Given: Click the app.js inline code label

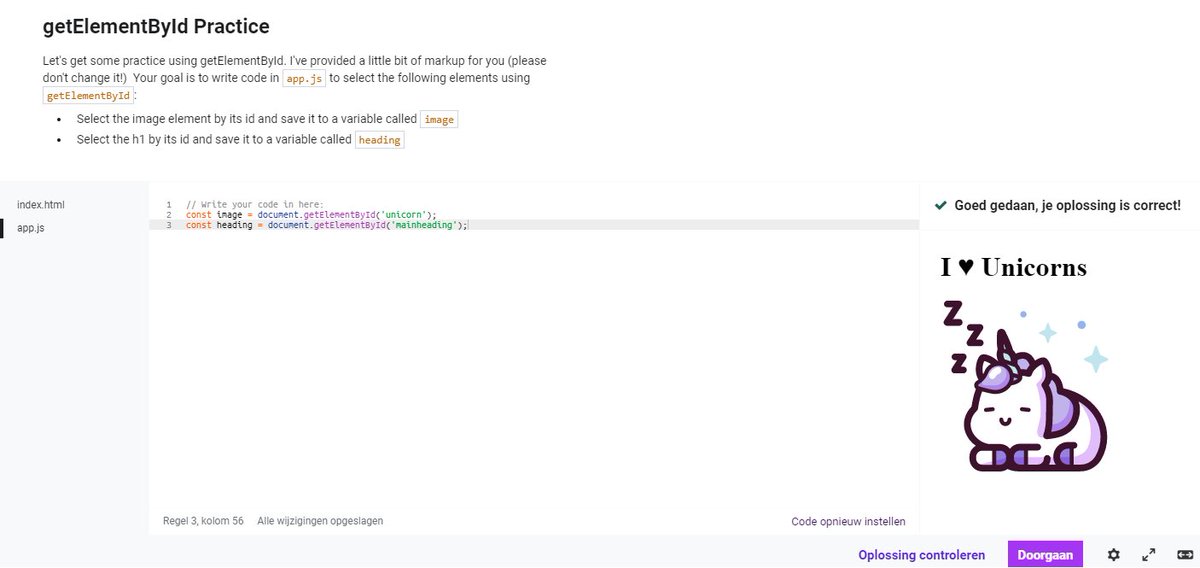Looking at the screenshot, I should [304, 78].
